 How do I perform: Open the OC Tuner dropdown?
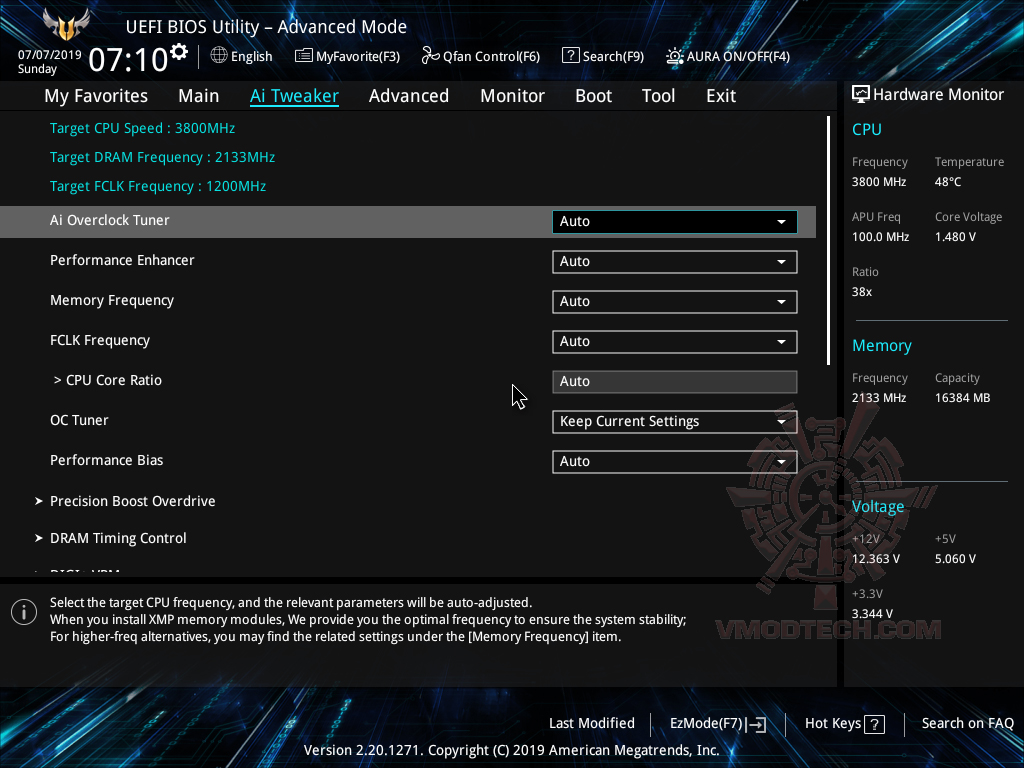(x=675, y=421)
